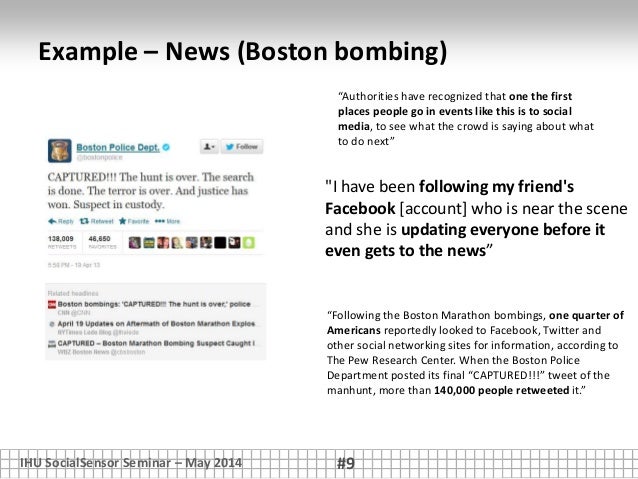Click the 138,009 retweets count
Image resolution: width=638 pixels, height=479 pixels.
[x=61, y=242]
